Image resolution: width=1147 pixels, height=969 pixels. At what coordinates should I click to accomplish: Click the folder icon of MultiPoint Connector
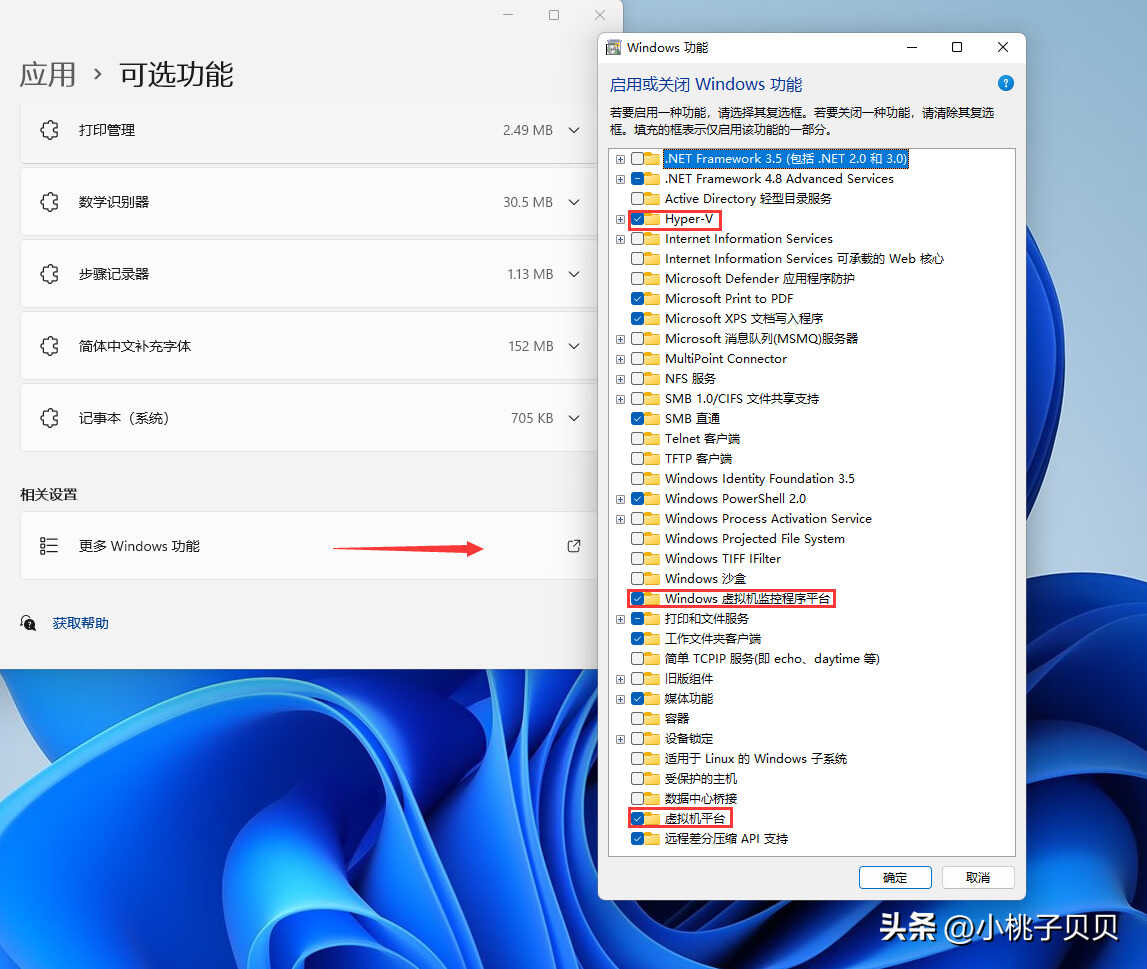pyautogui.click(x=652, y=358)
